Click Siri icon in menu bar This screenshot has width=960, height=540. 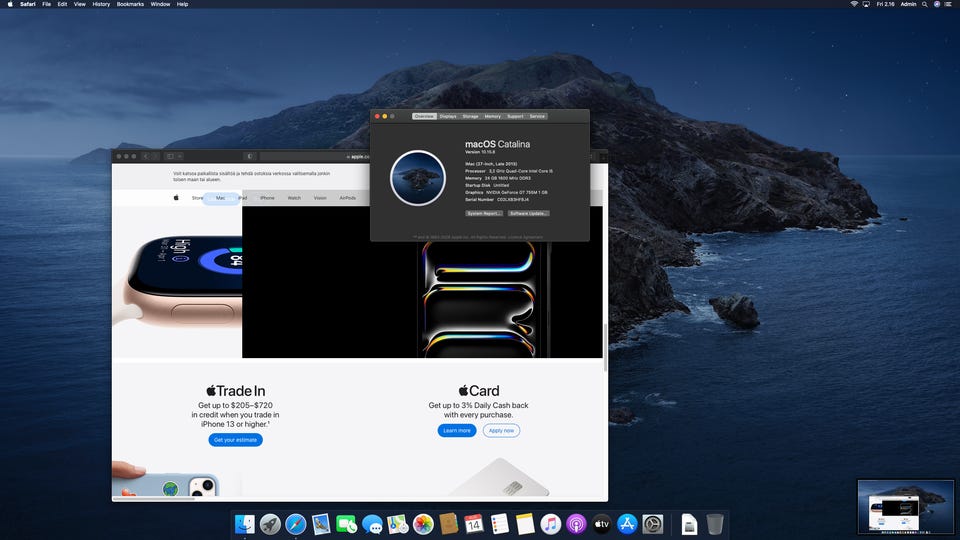pyautogui.click(x=936, y=4)
